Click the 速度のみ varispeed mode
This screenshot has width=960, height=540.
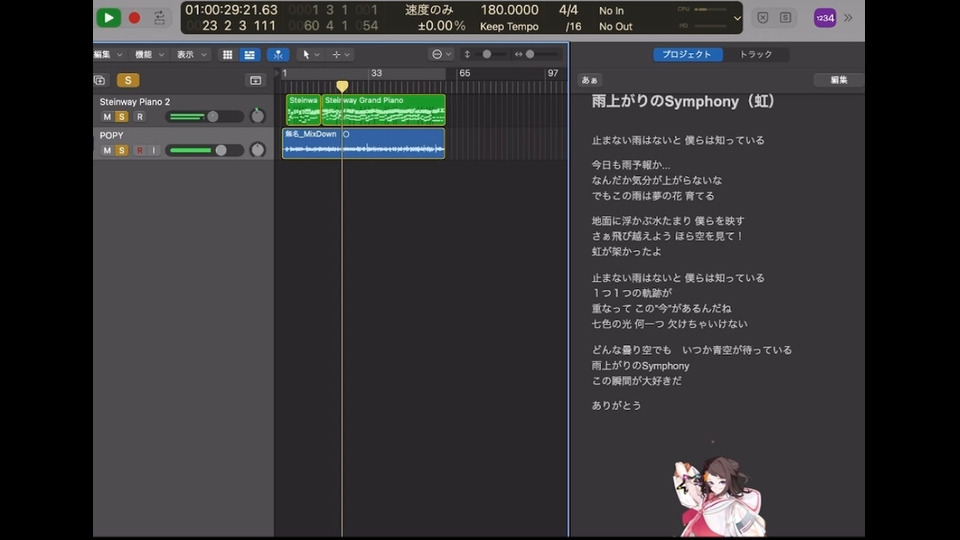(429, 10)
